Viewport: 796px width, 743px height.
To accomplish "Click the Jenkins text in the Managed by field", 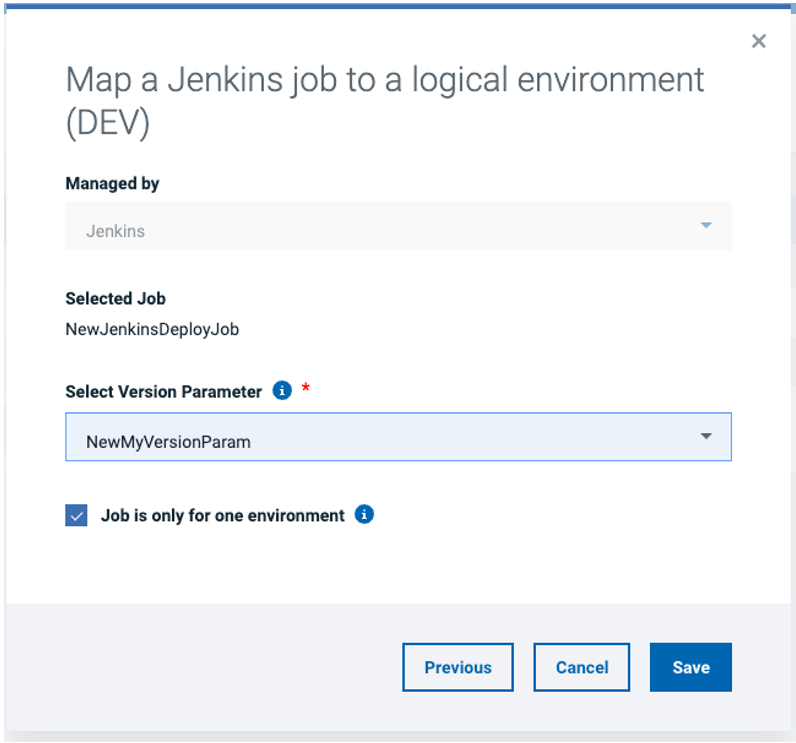I will (x=115, y=231).
